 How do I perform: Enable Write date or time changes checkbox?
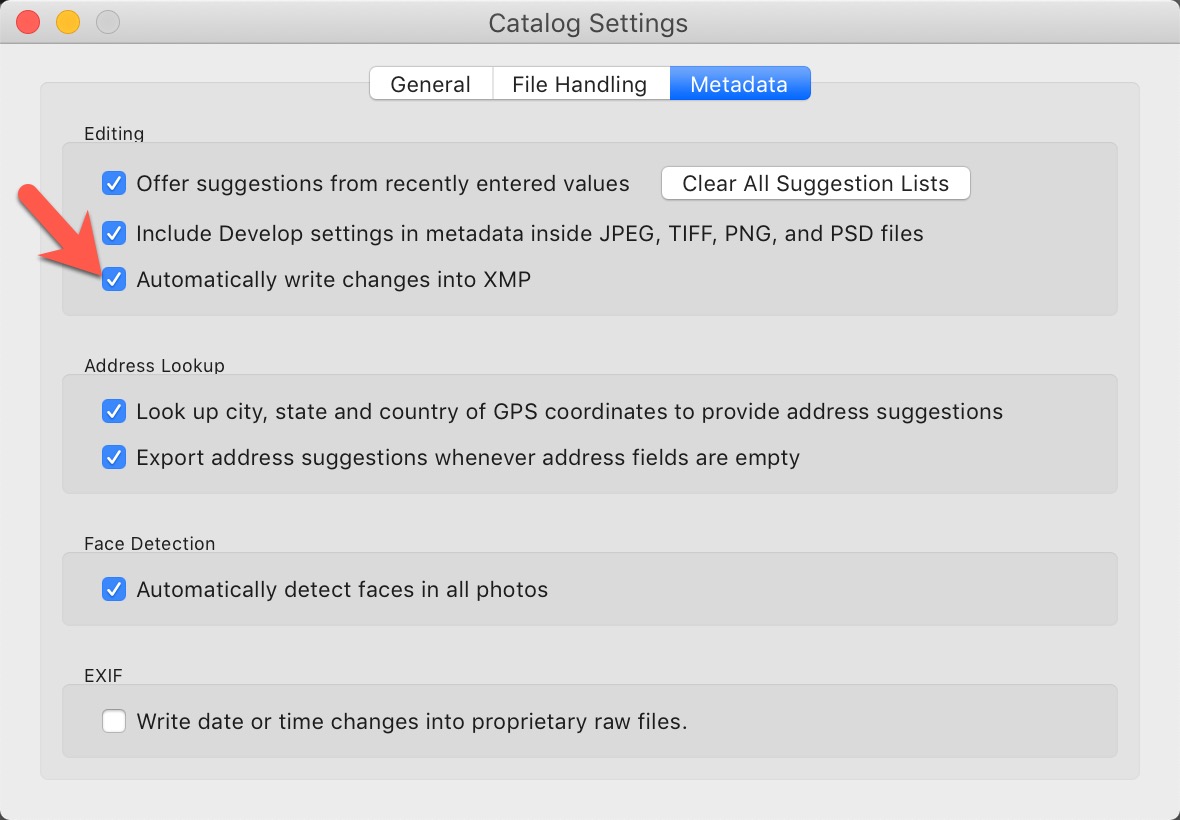114,721
